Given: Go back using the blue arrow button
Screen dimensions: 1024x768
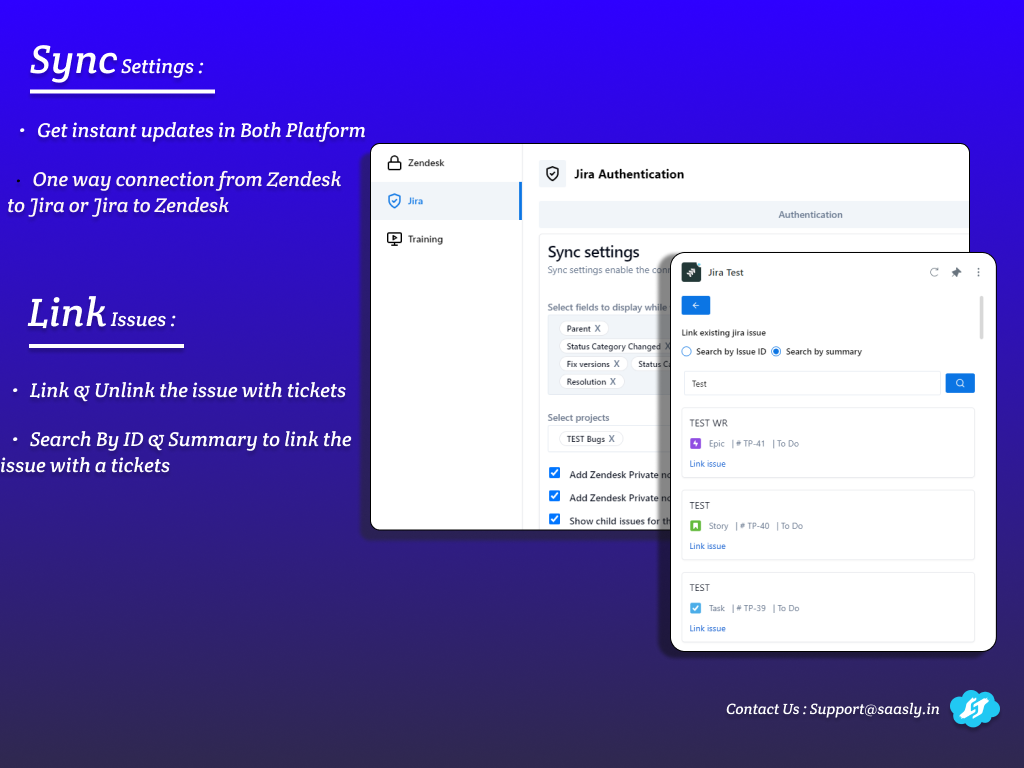Looking at the screenshot, I should 695,306.
